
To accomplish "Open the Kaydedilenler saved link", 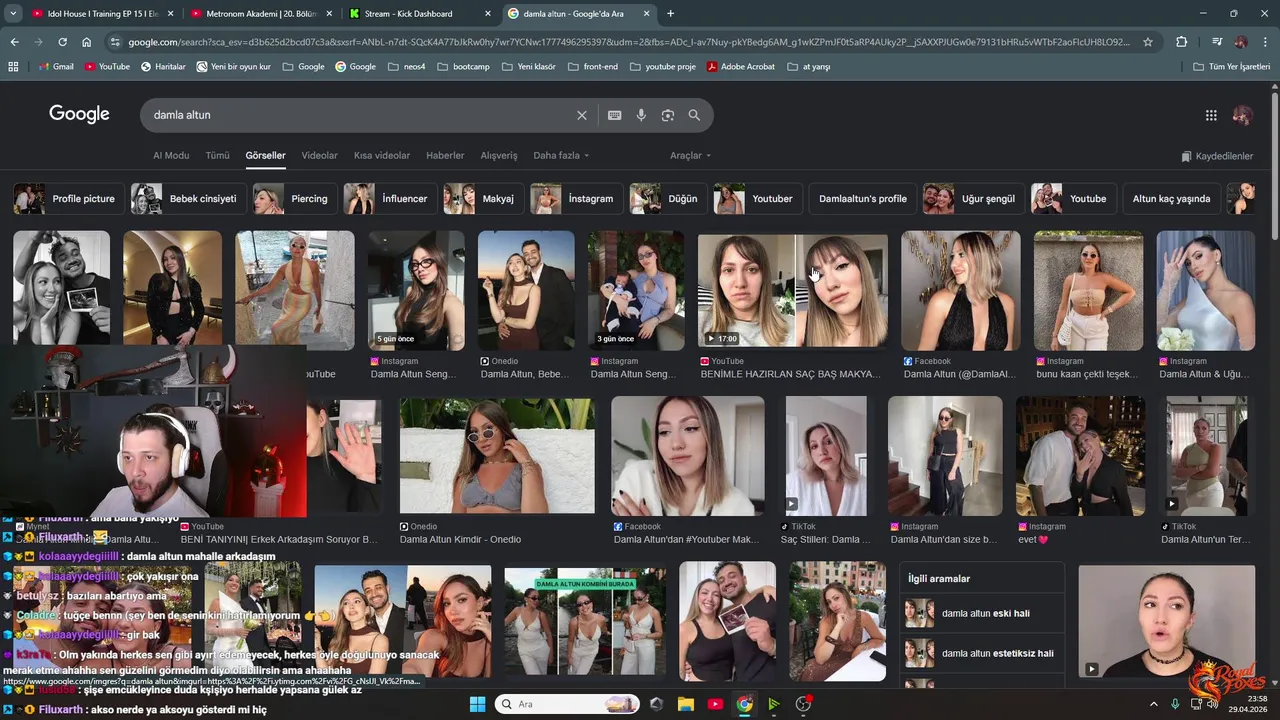I will click(1217, 156).
